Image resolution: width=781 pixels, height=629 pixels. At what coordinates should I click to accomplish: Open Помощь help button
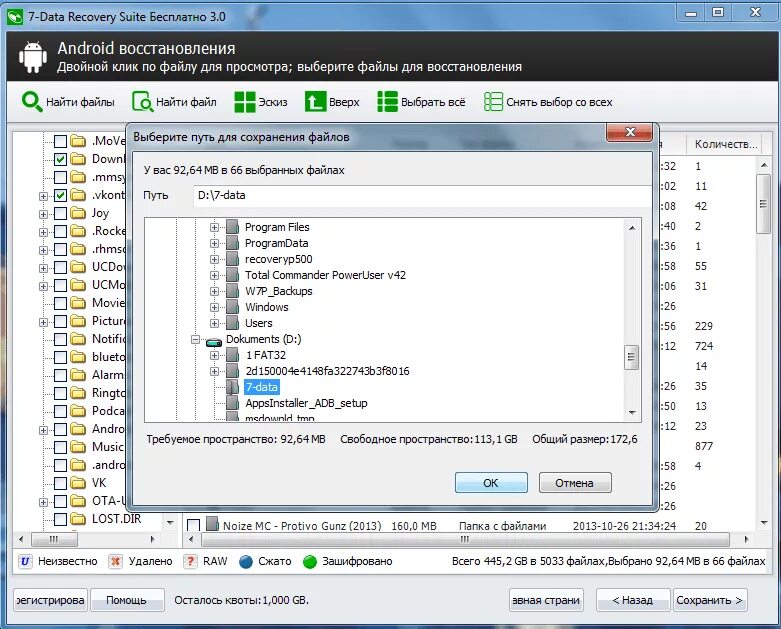127,600
